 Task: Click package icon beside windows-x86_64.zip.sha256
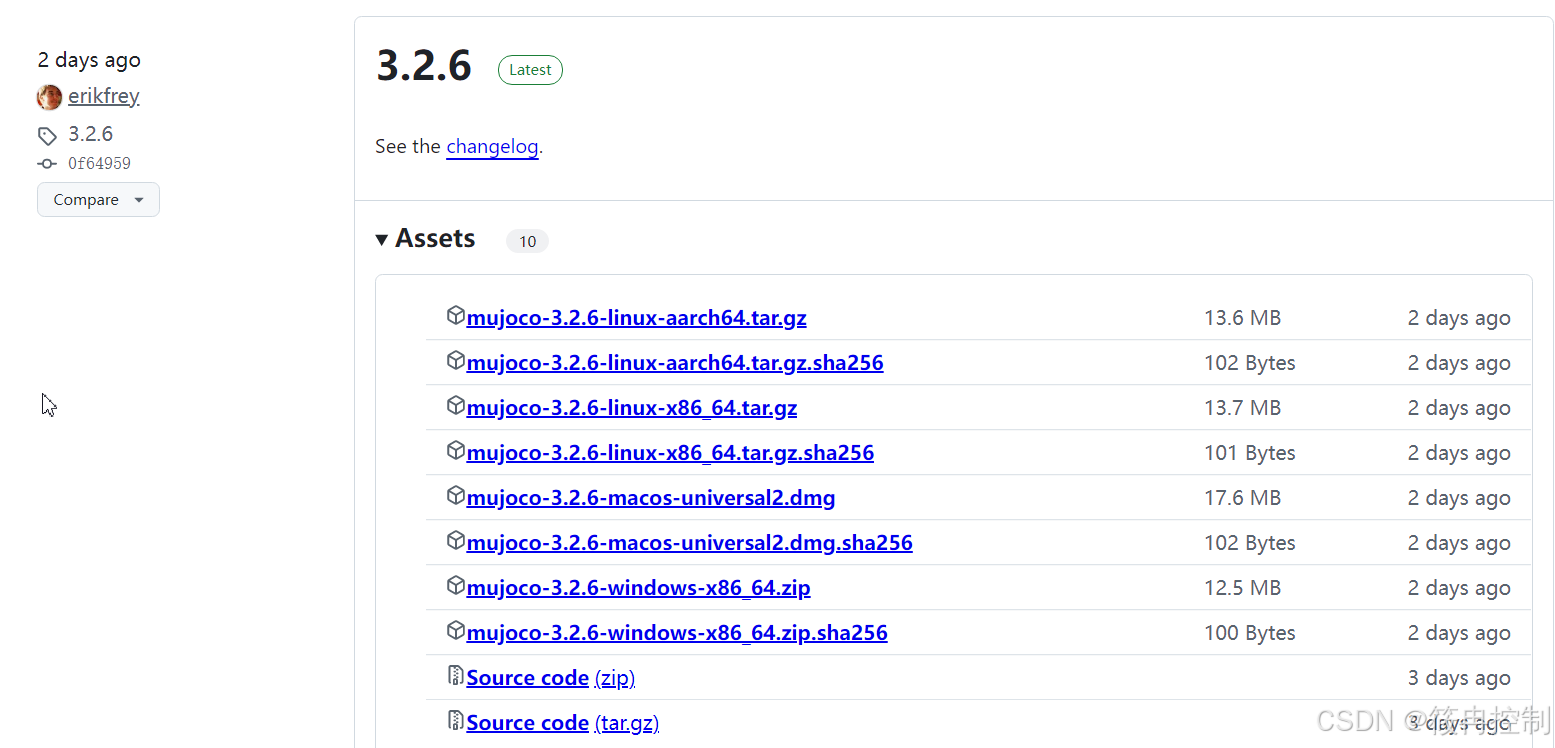[455, 631]
